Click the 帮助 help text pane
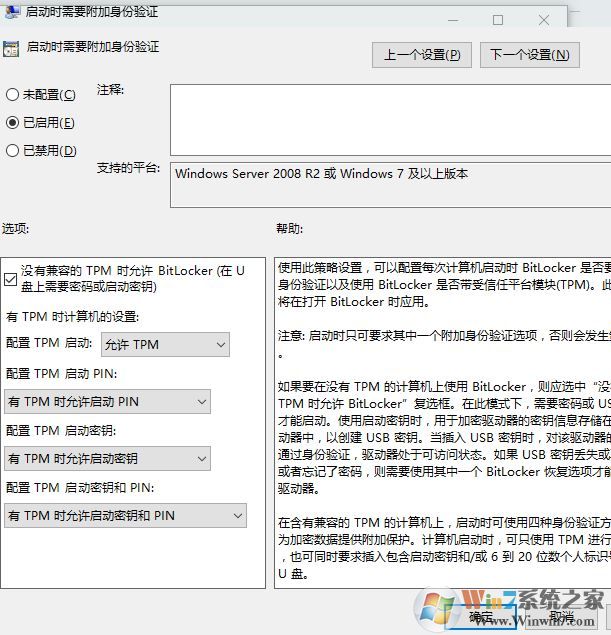The width and height of the screenshot is (611, 635). (443, 423)
